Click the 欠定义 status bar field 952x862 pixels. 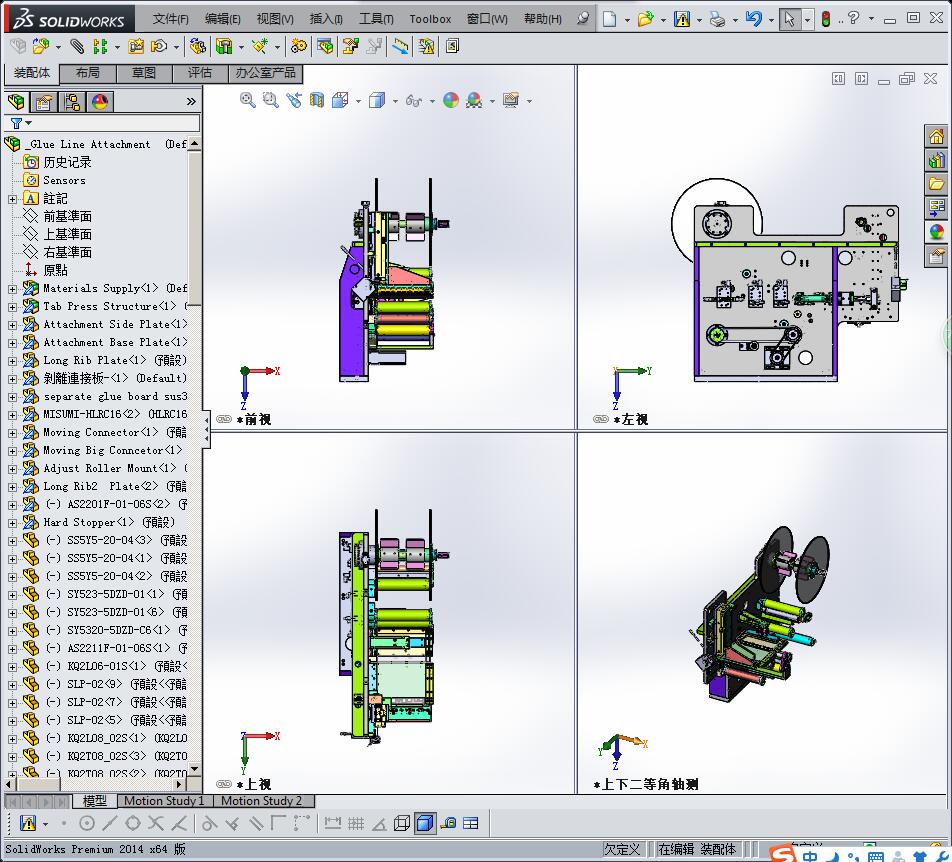coord(622,849)
